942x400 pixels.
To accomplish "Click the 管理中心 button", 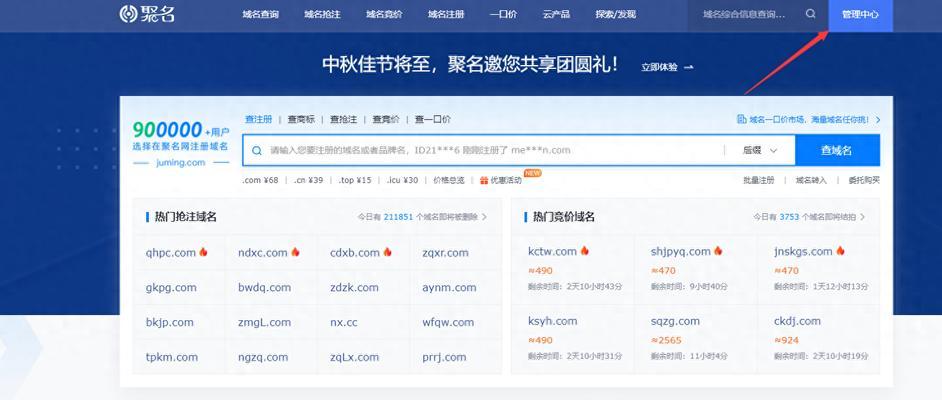I will (860, 14).
